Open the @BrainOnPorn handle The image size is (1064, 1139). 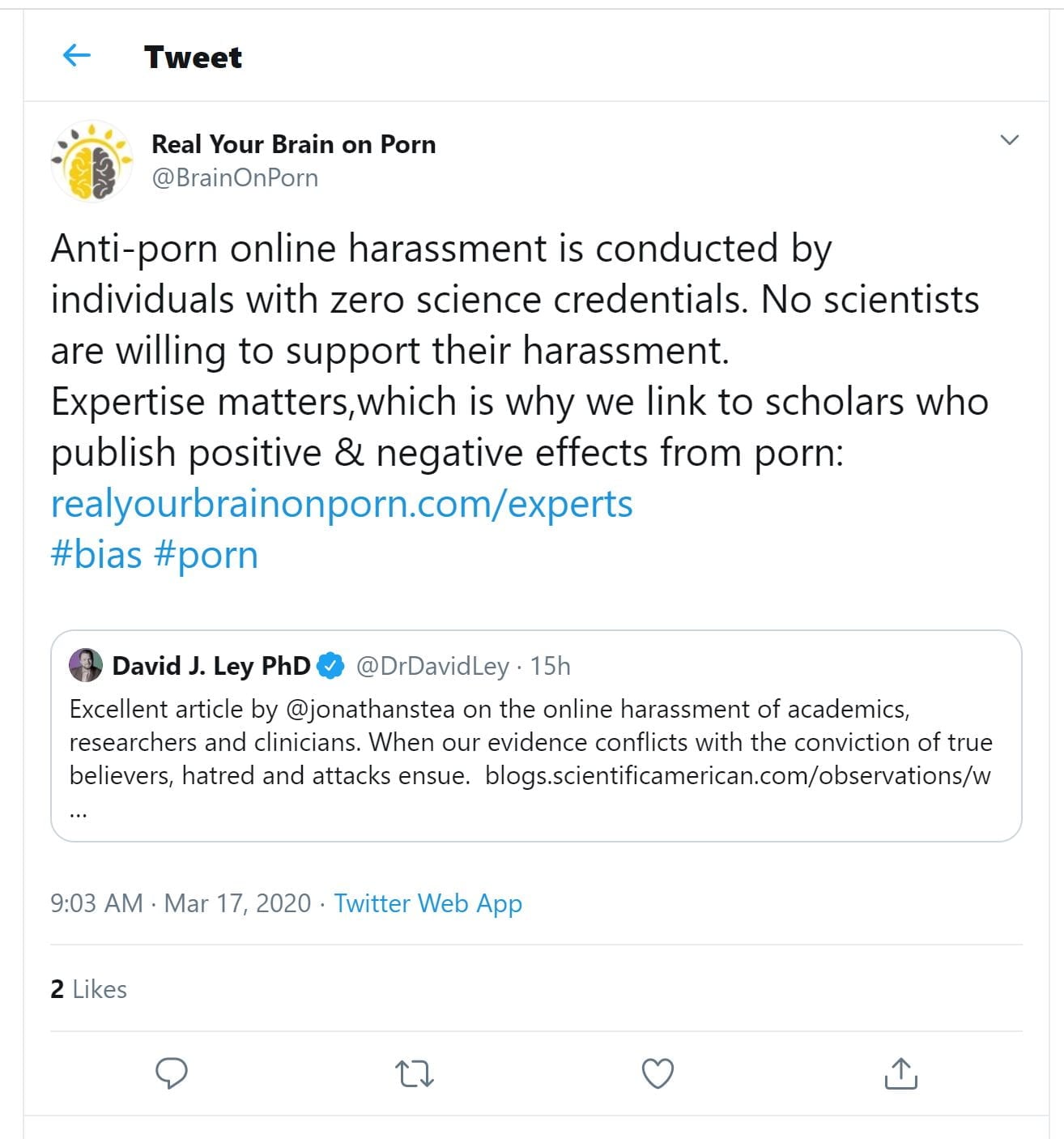pyautogui.click(x=235, y=177)
